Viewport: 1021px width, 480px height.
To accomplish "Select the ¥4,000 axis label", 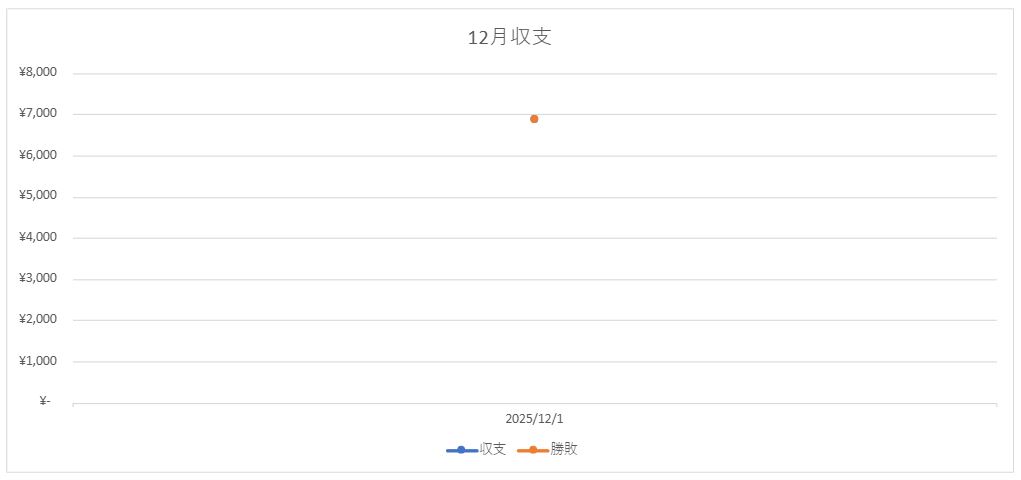I will coord(38,238).
